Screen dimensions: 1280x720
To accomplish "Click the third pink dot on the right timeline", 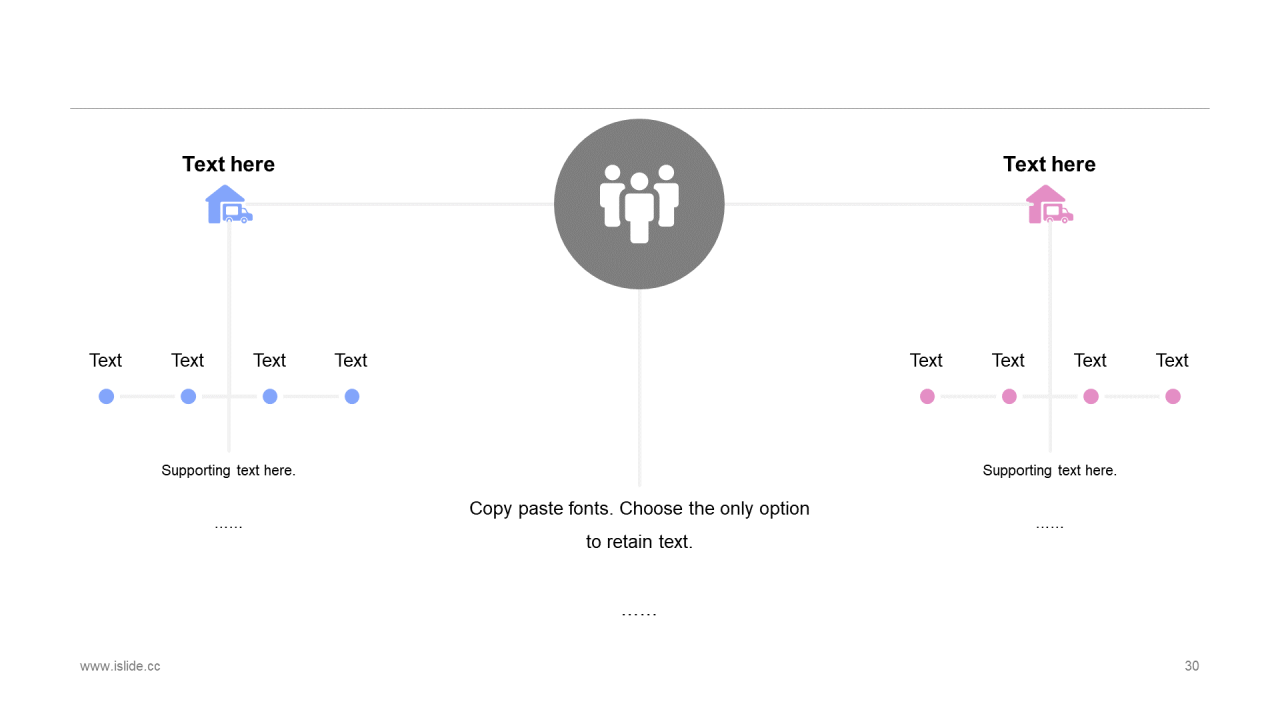I will 1091,396.
